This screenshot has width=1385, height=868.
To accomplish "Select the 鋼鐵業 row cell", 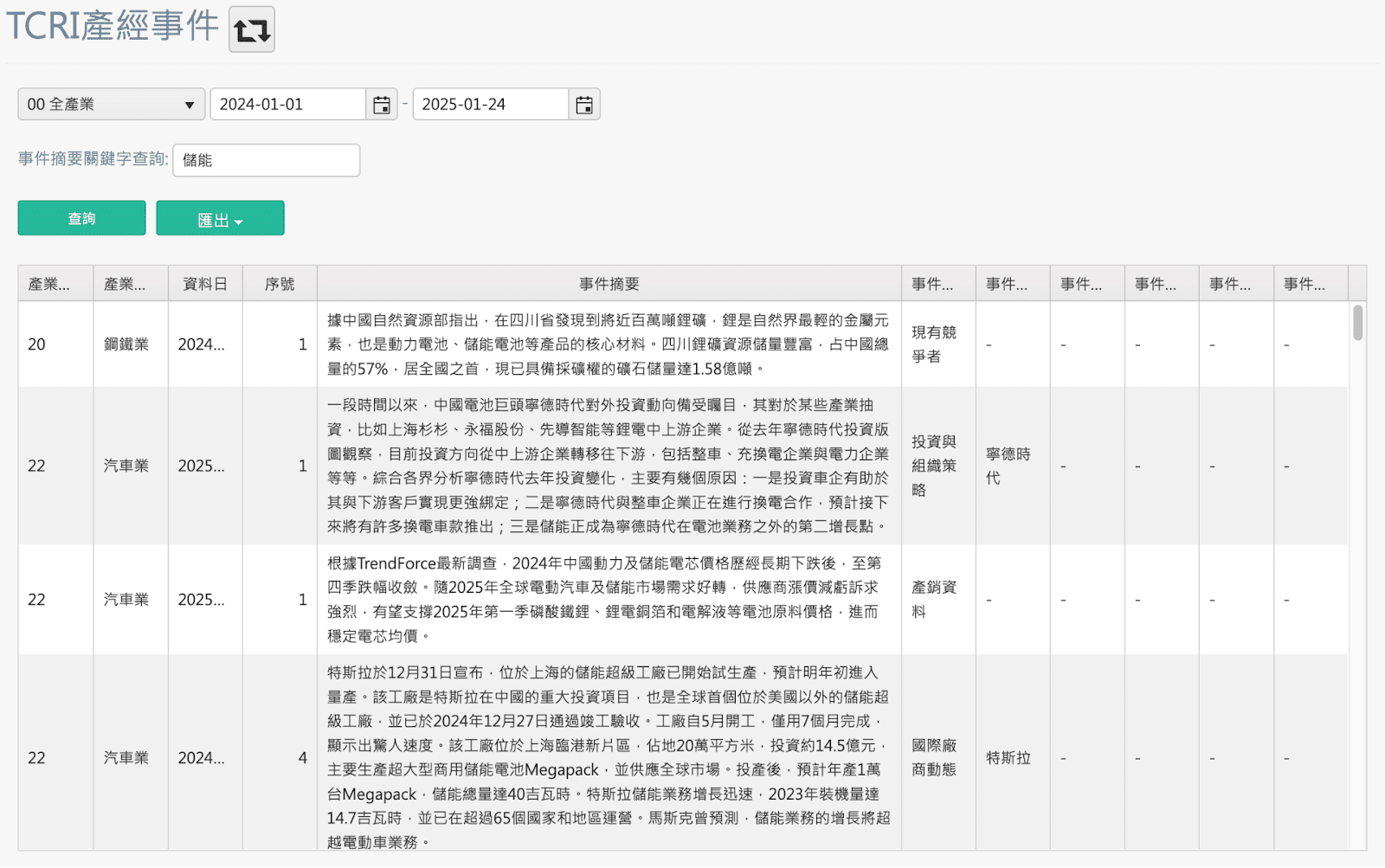I will click(x=126, y=344).
